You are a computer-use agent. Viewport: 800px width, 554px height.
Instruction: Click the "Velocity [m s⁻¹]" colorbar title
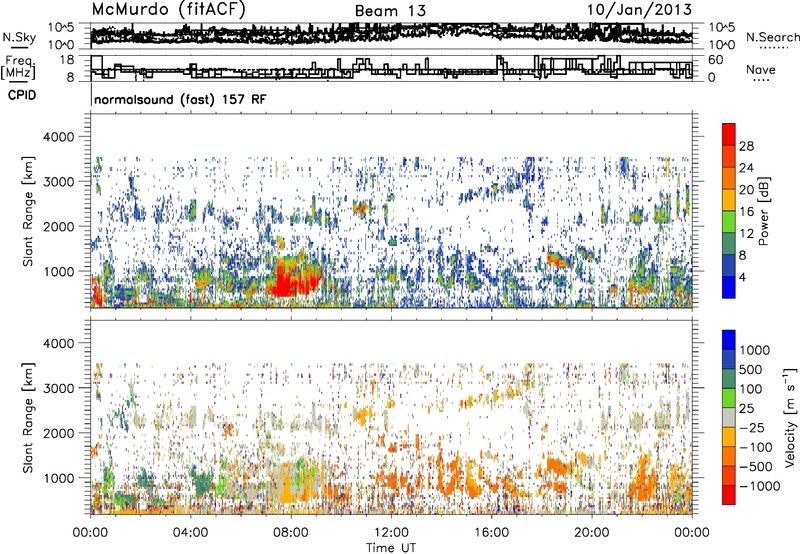[x=790, y=417]
